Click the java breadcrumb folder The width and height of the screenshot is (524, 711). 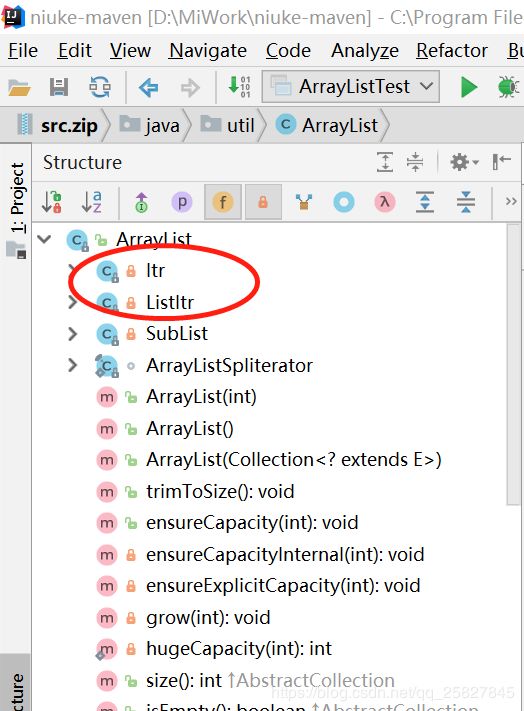[150, 125]
